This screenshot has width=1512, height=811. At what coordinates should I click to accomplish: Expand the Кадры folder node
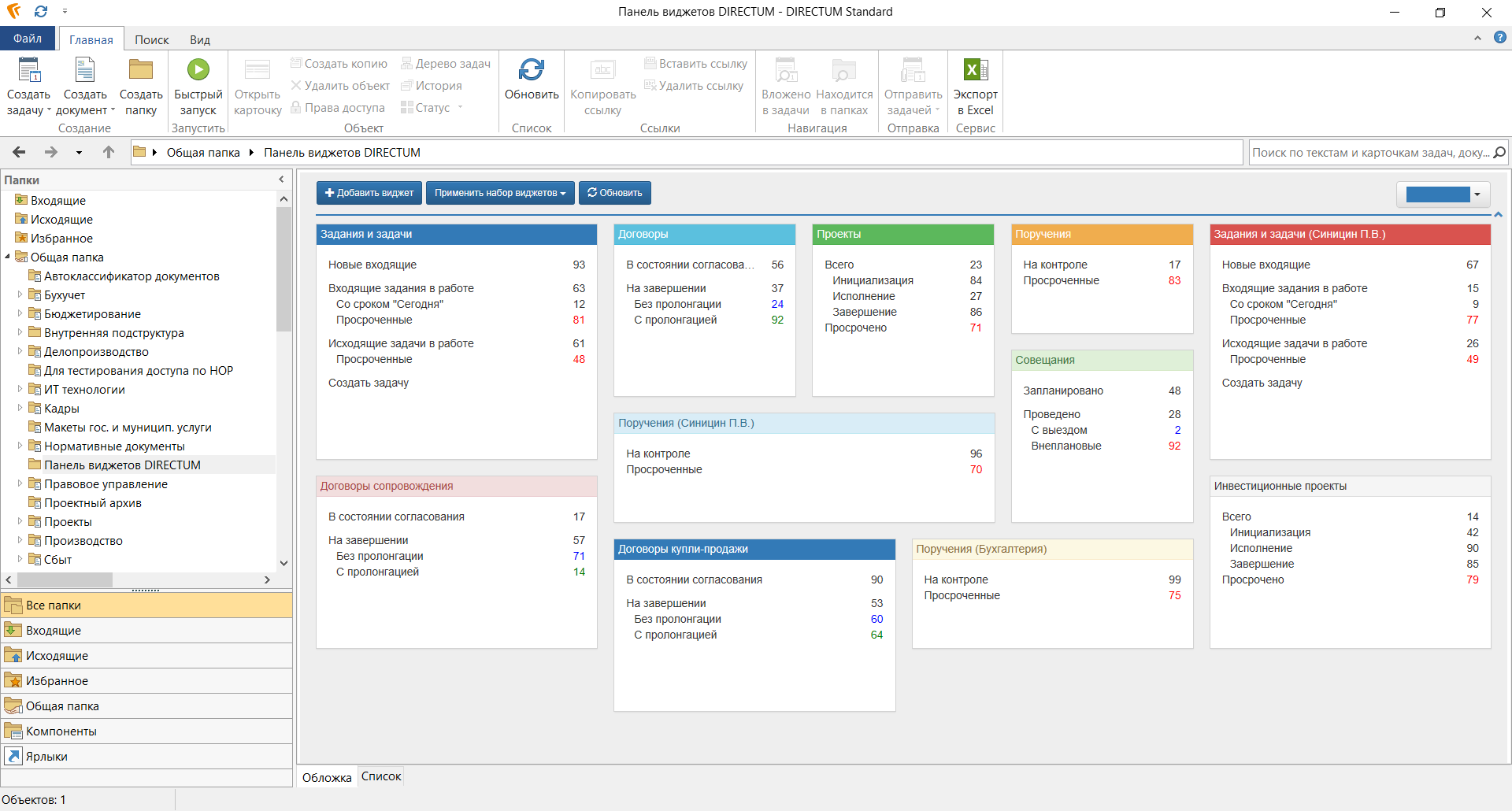20,408
